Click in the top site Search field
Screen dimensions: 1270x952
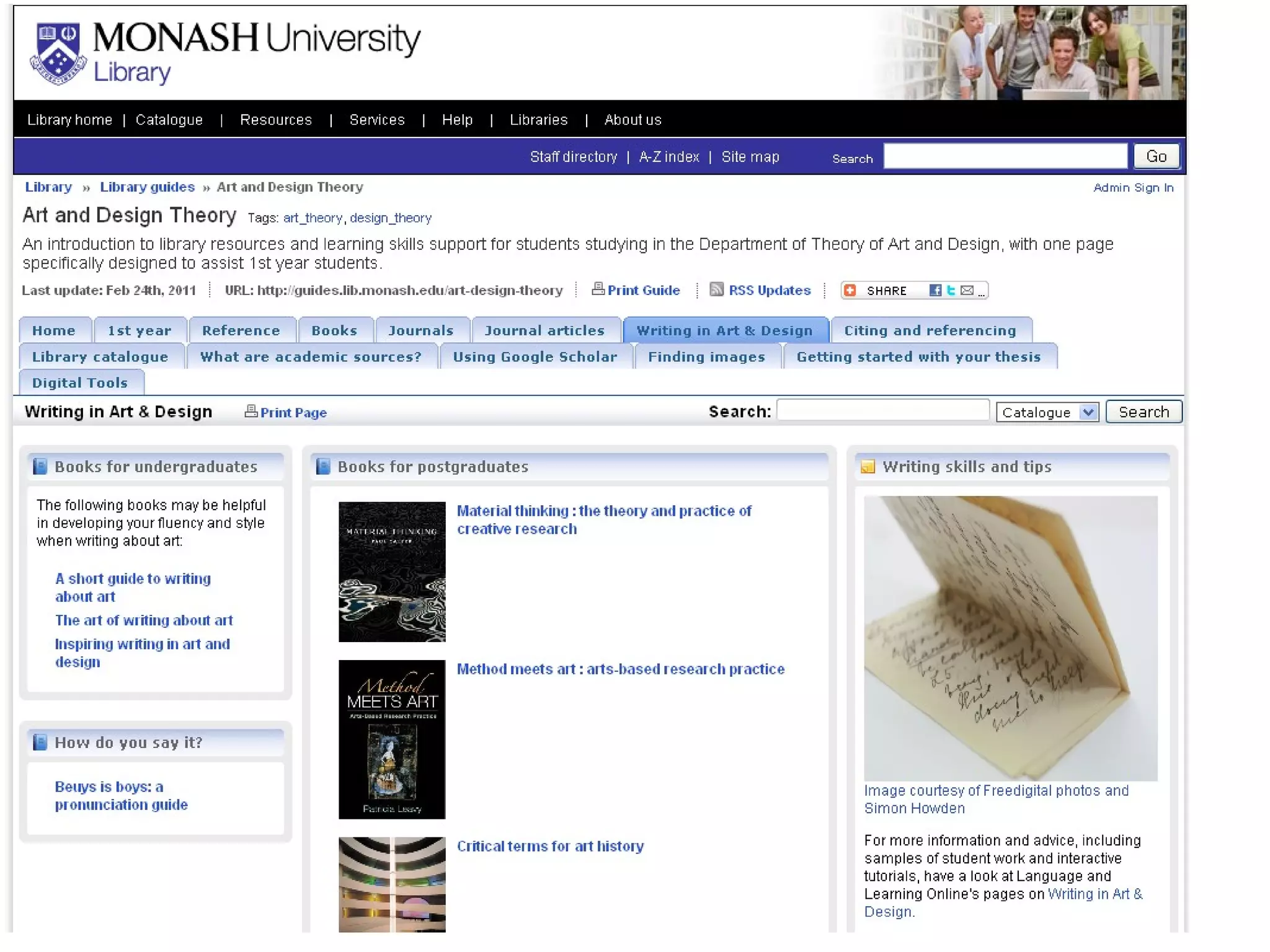click(1005, 156)
